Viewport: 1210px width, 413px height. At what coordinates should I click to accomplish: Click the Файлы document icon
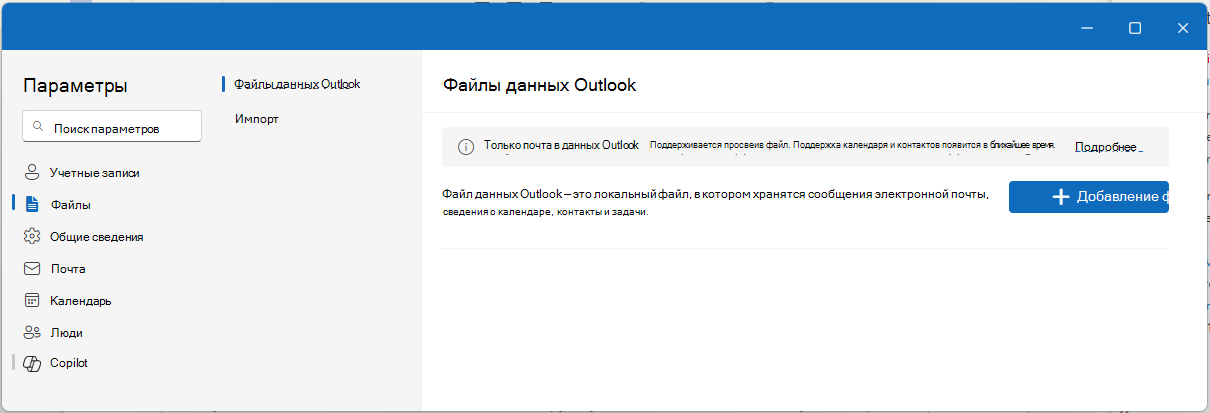click(x=31, y=204)
